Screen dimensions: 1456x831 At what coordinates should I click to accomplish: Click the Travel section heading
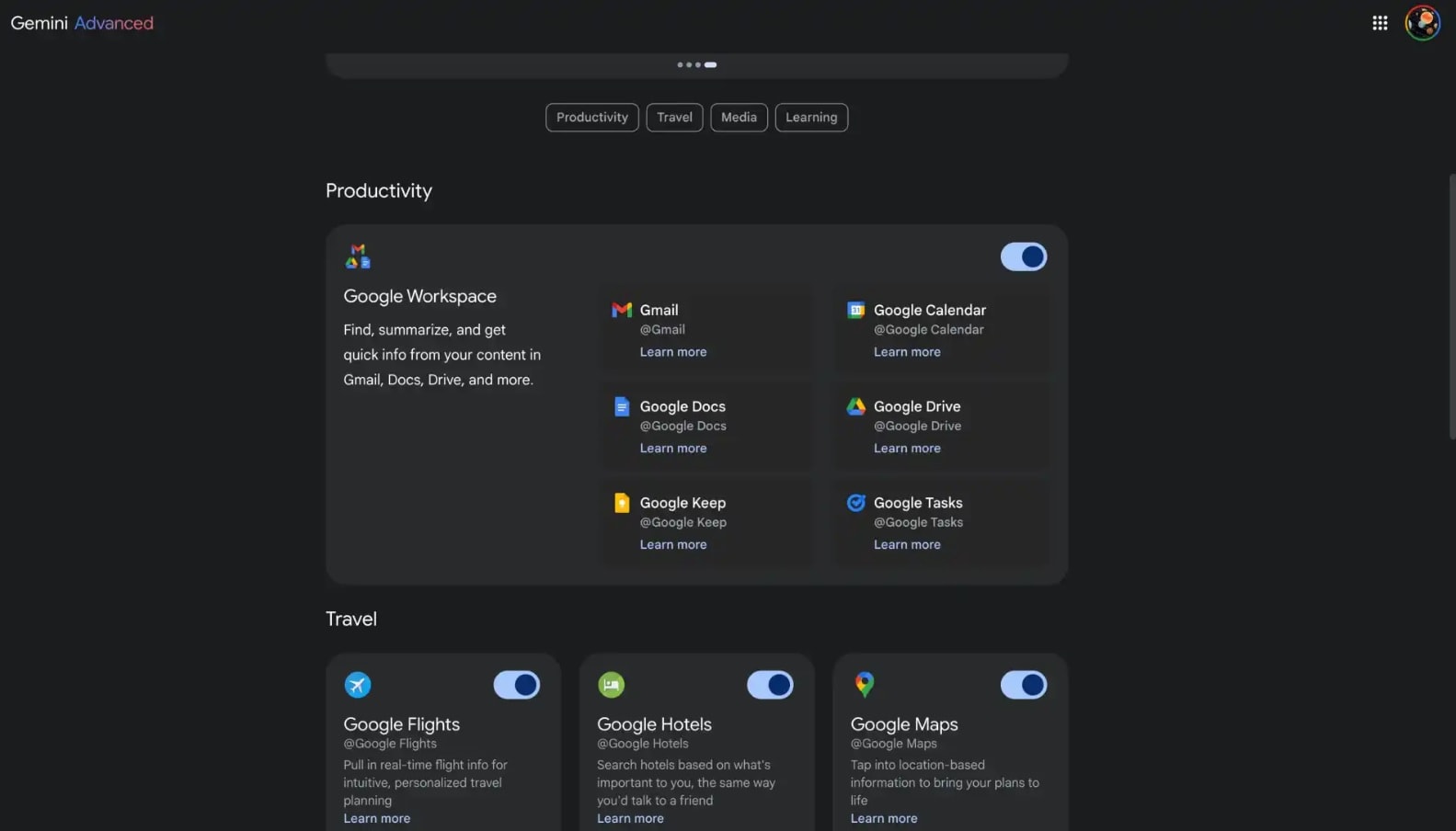tap(351, 619)
